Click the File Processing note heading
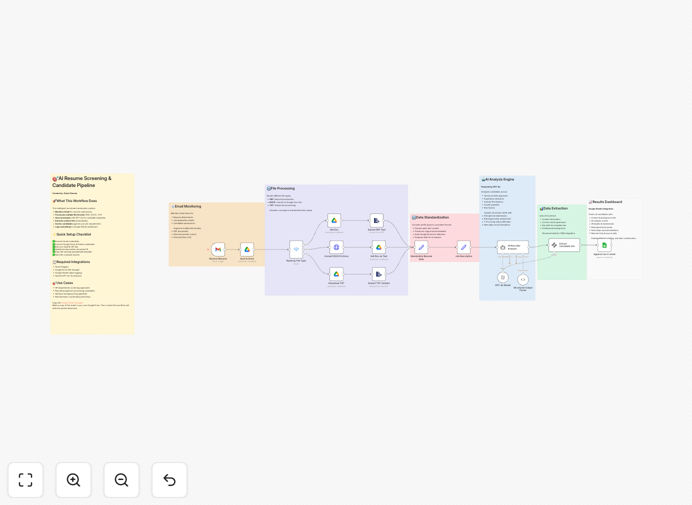692x505 pixels. click(x=281, y=188)
